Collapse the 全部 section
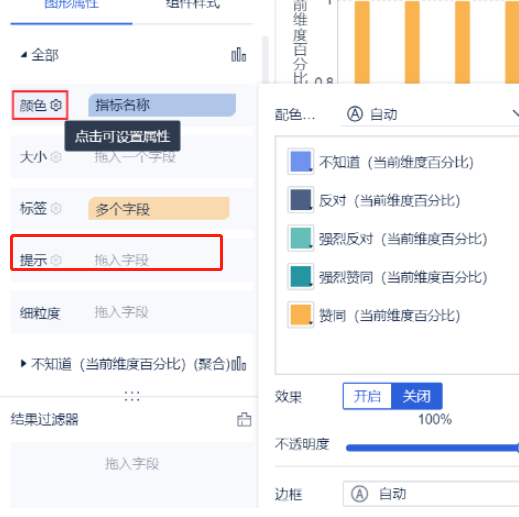Viewport: 519px width, 517px height. [24, 55]
